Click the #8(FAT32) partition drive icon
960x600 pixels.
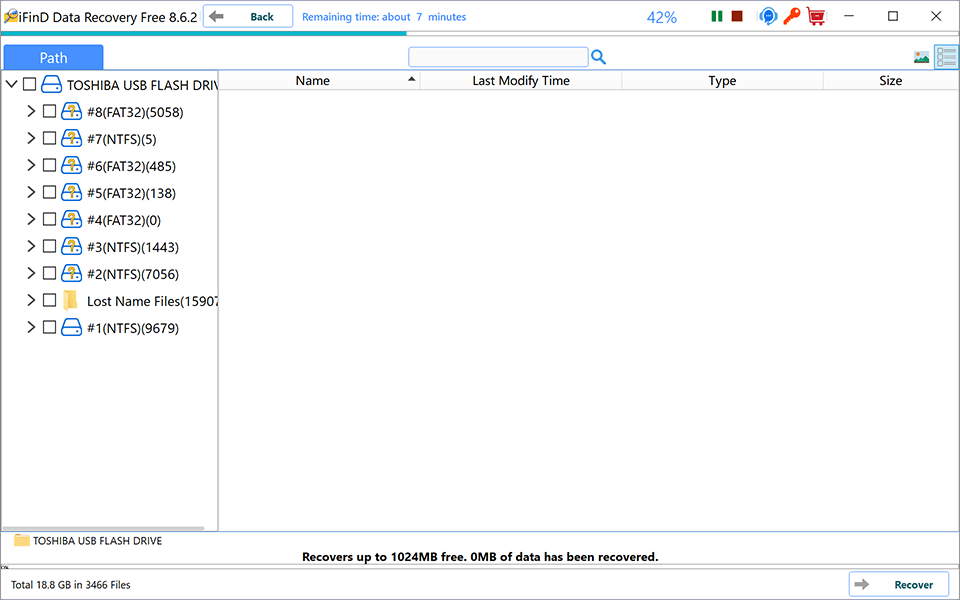(x=72, y=111)
